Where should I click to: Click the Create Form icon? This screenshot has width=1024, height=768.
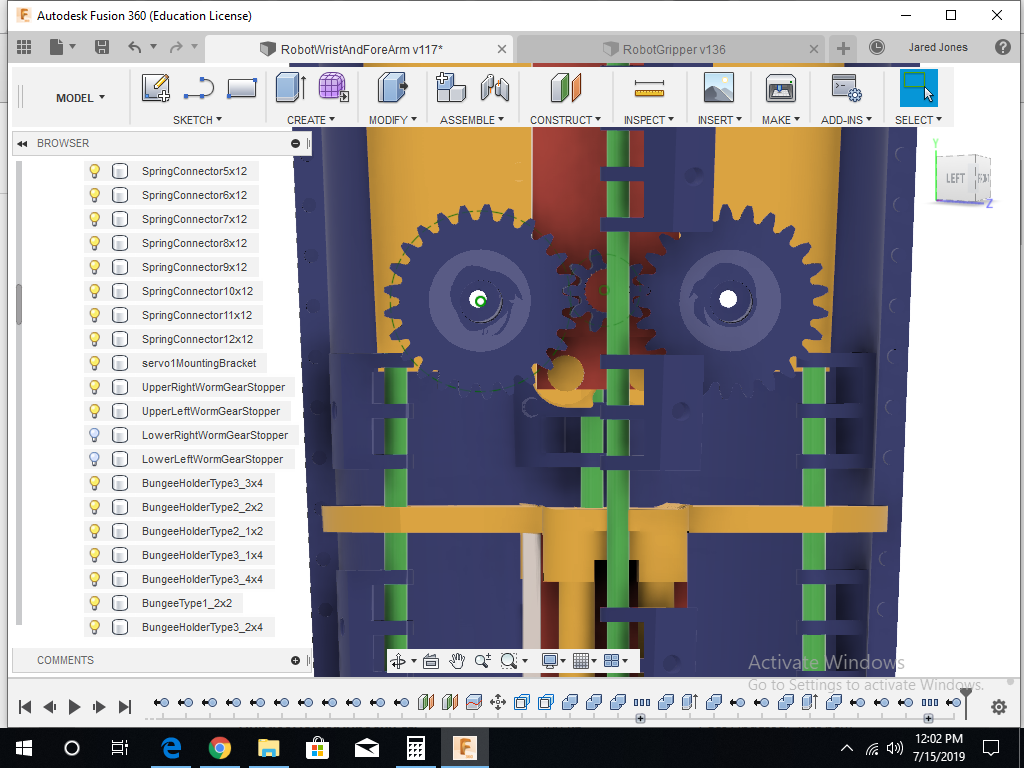coord(333,88)
